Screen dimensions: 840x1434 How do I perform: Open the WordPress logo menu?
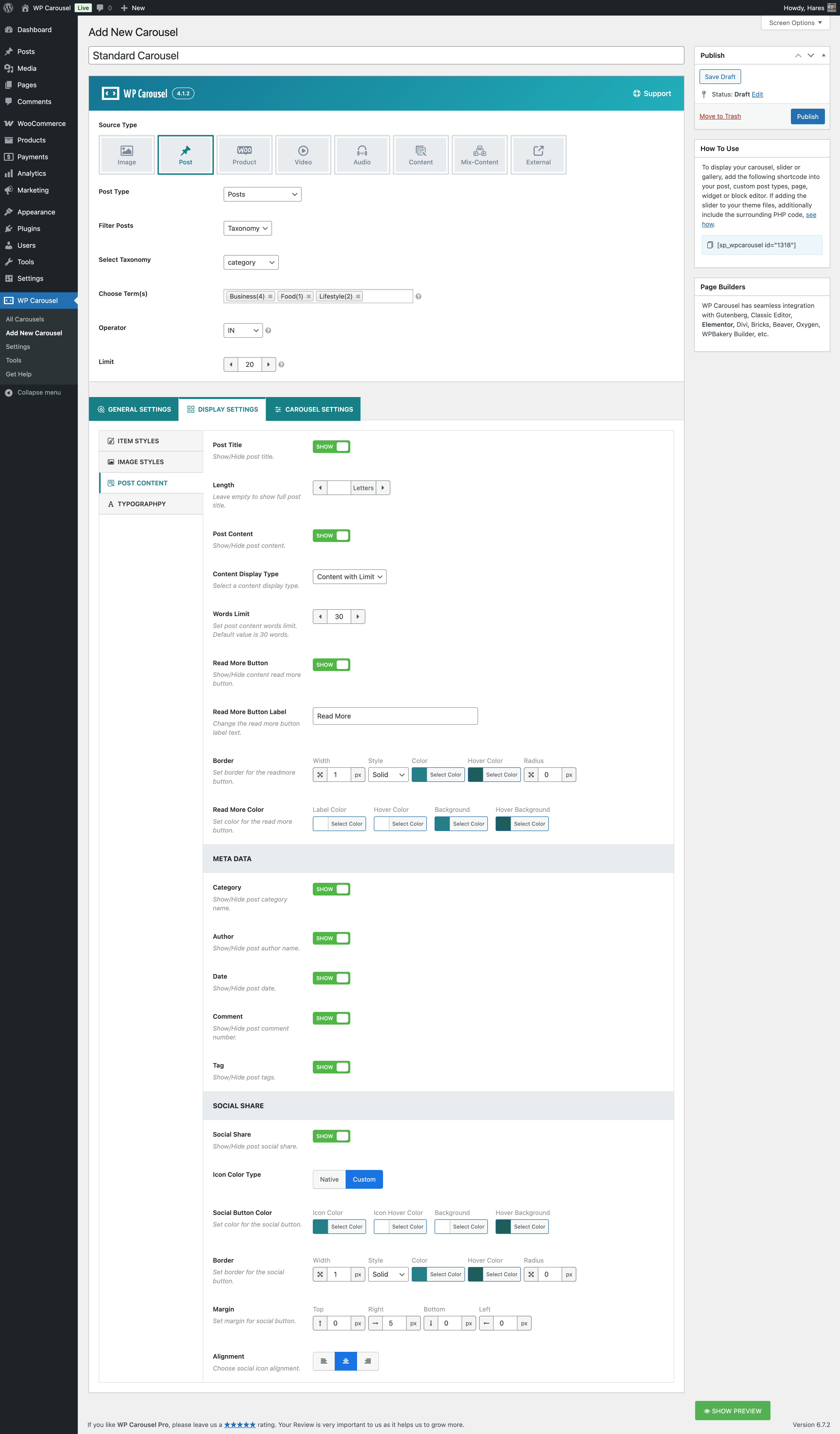tap(9, 8)
